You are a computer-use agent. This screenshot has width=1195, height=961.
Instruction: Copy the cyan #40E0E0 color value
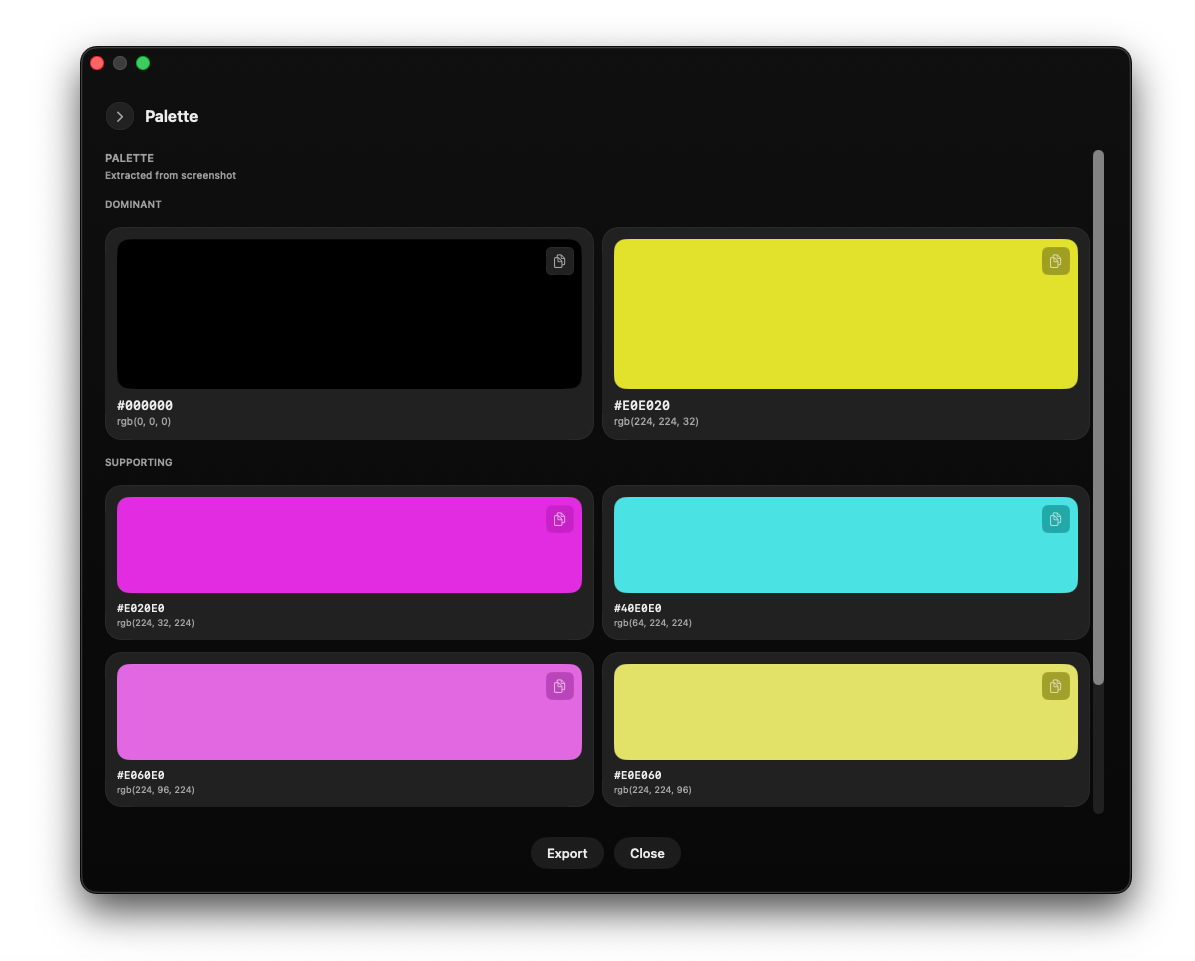pyautogui.click(x=1055, y=519)
